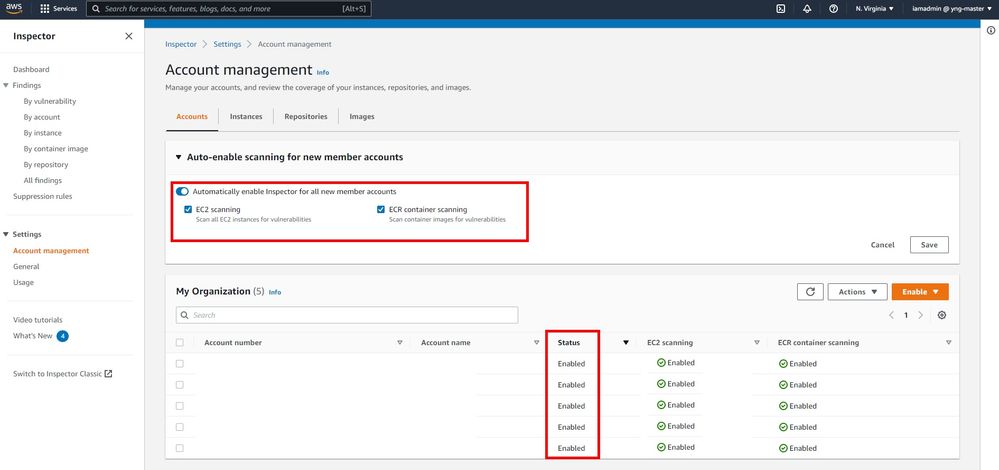Open Info link beside My Organization
The width and height of the screenshot is (999, 470).
(x=275, y=292)
